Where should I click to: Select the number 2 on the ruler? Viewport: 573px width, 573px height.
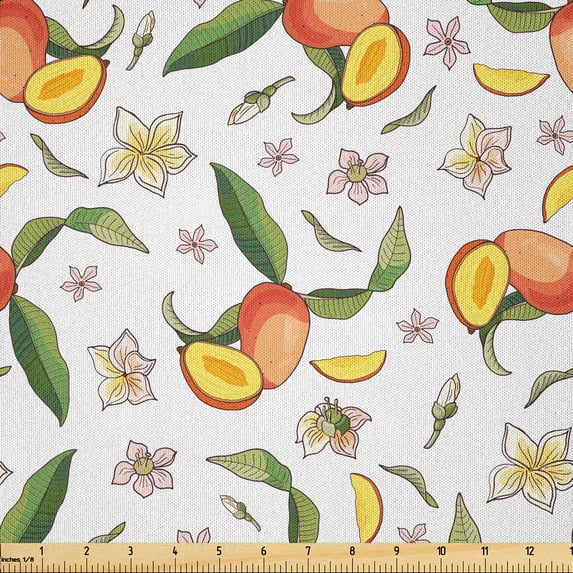point(87,551)
